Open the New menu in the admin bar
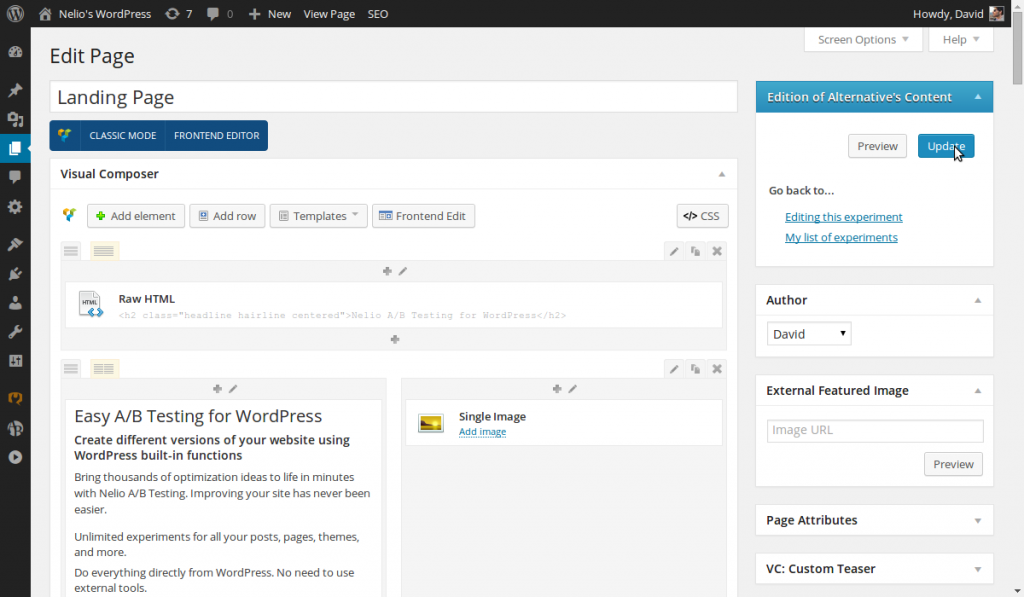This screenshot has height=597, width=1024. tap(269, 13)
